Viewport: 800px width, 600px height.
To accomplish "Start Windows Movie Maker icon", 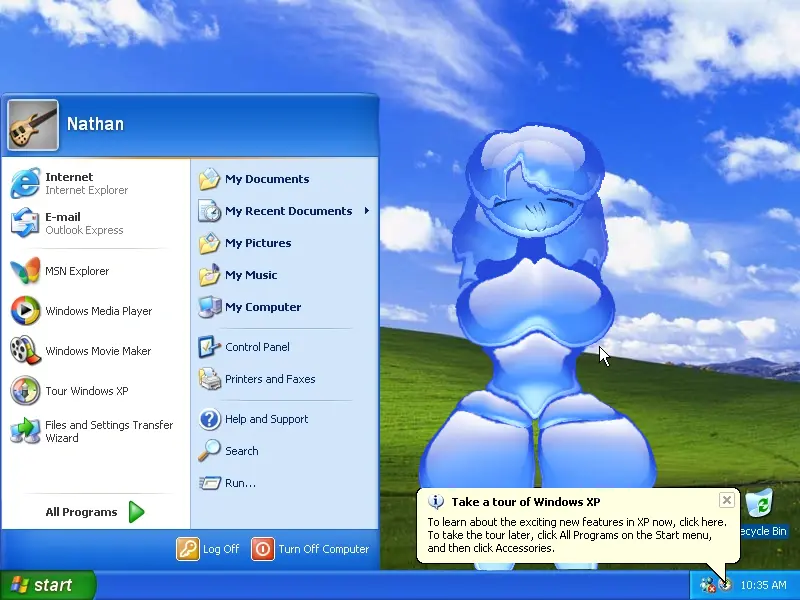I will pos(25,351).
